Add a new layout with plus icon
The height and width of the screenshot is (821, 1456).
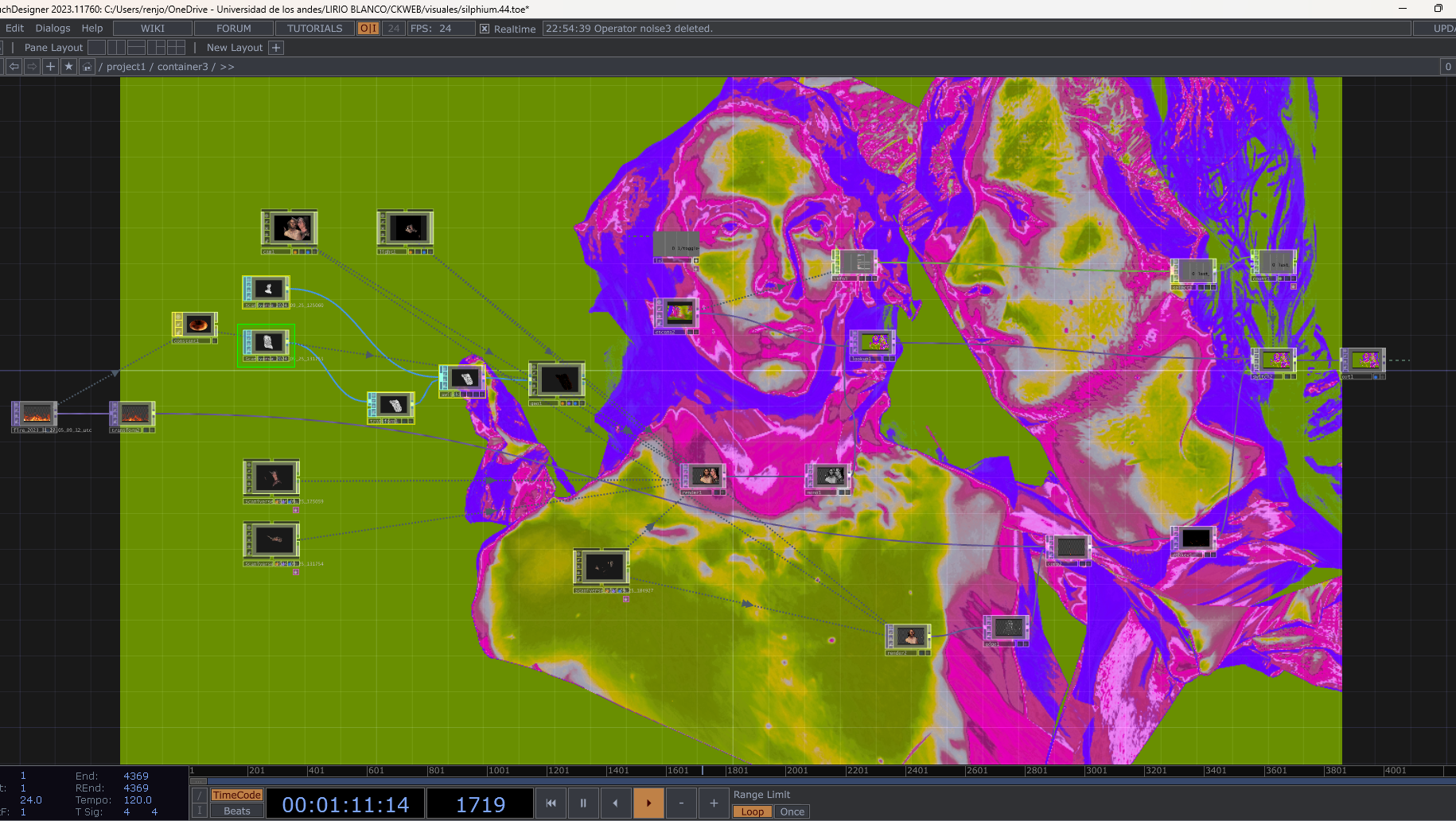point(276,48)
